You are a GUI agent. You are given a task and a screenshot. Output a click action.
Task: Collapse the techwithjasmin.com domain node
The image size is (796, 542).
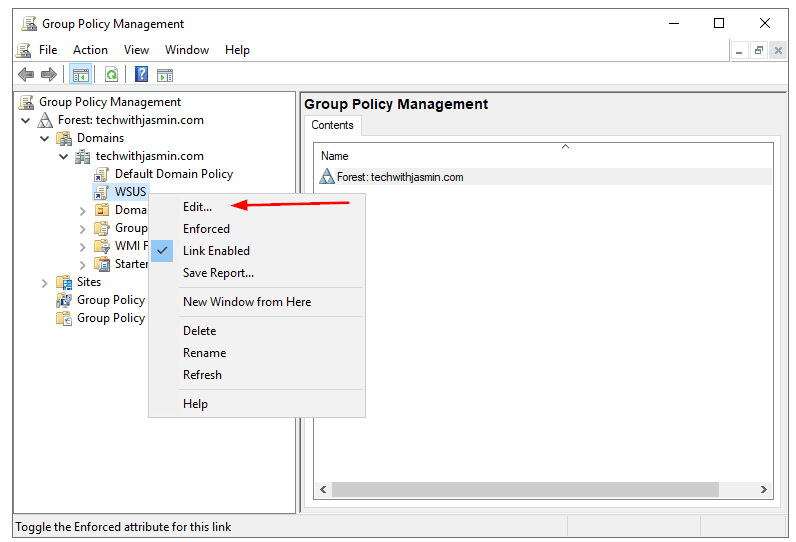click(x=63, y=156)
